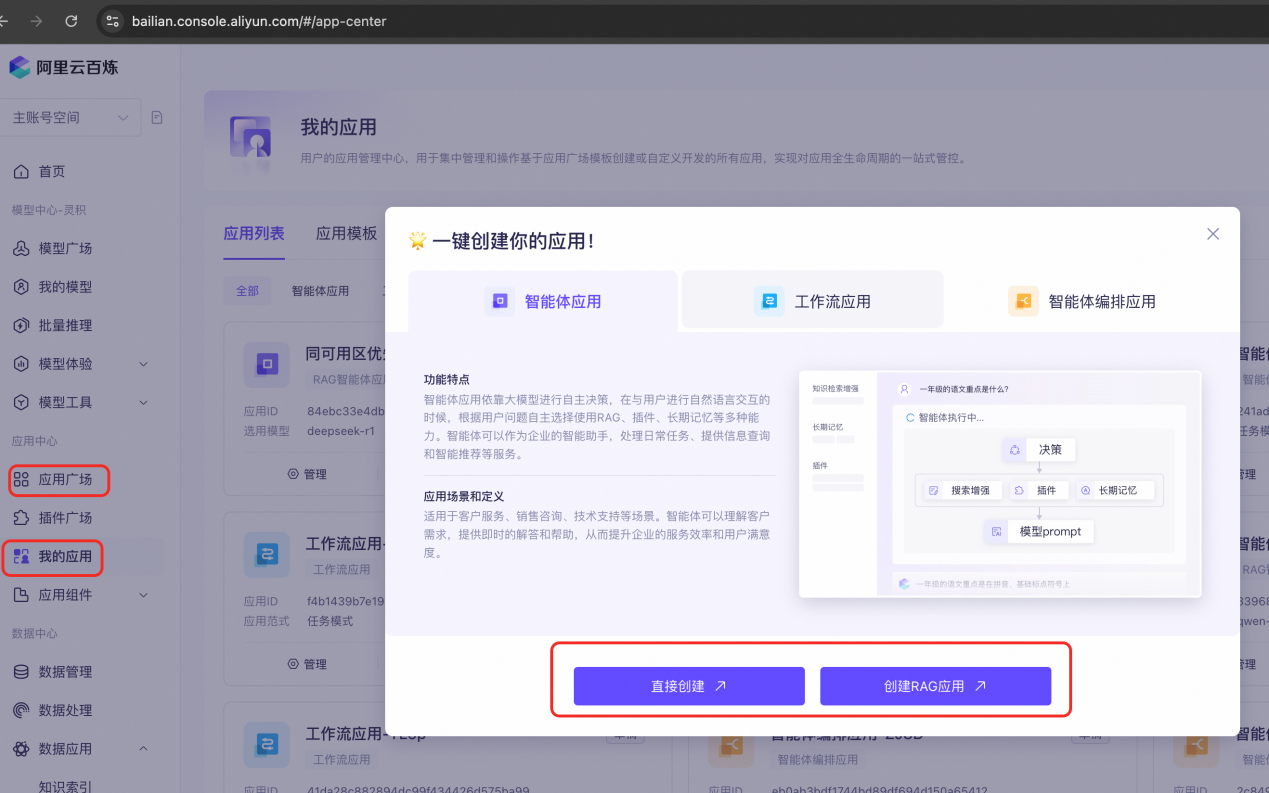Click the 我的模型 sidebar icon
The image size is (1269, 793).
(x=21, y=287)
